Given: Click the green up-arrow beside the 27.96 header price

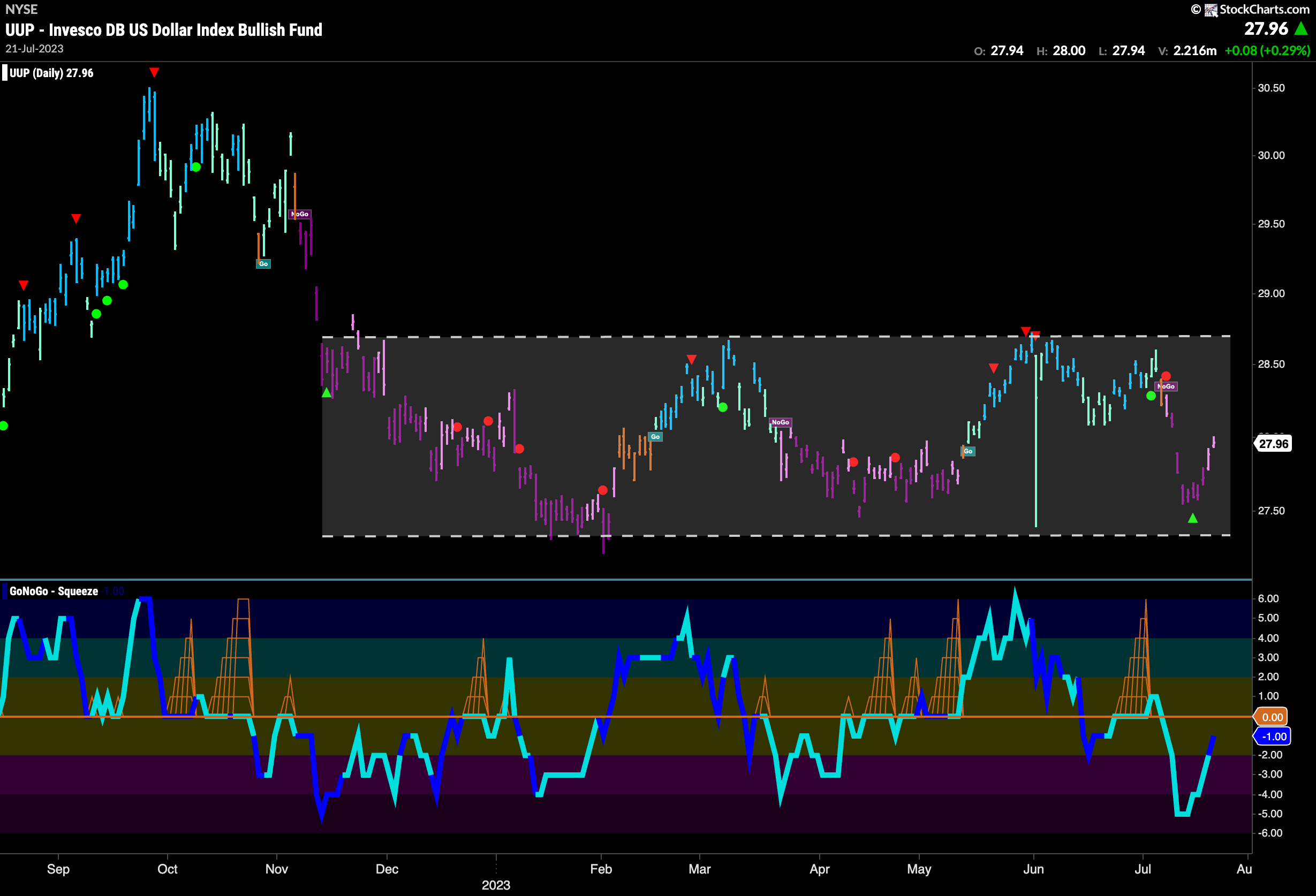Looking at the screenshot, I should 1302,28.
